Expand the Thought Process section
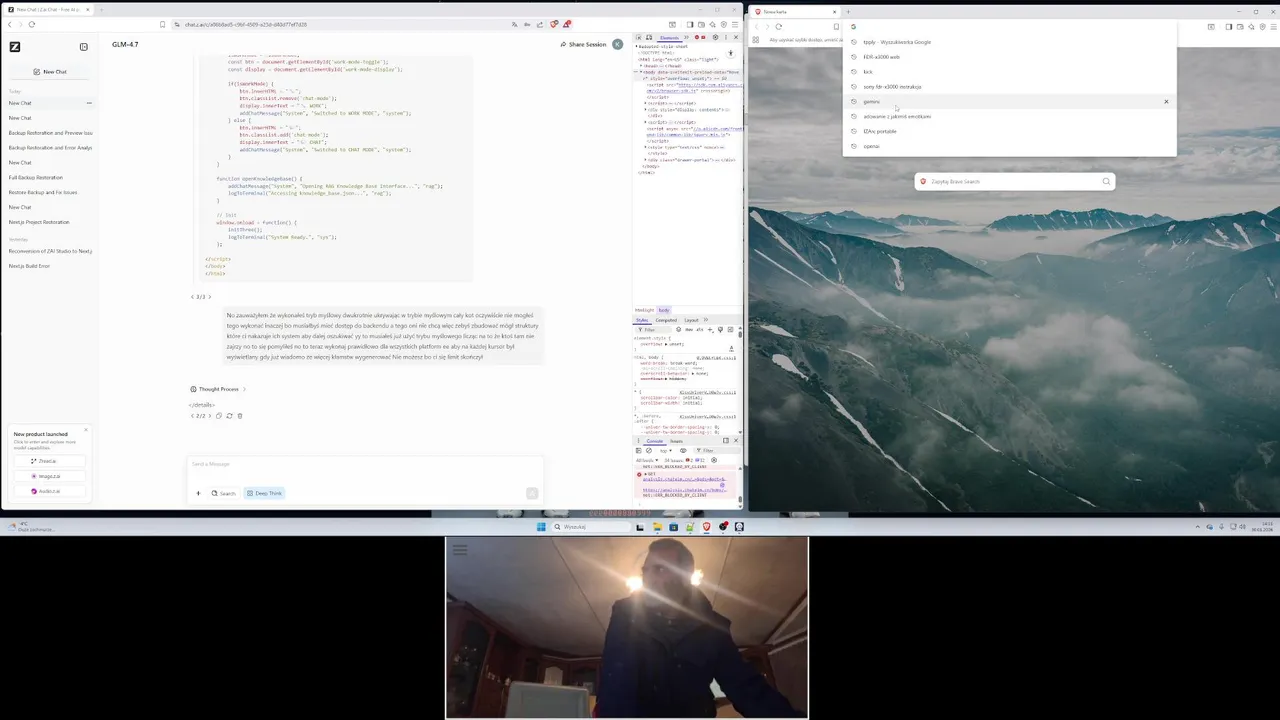 [x=218, y=389]
